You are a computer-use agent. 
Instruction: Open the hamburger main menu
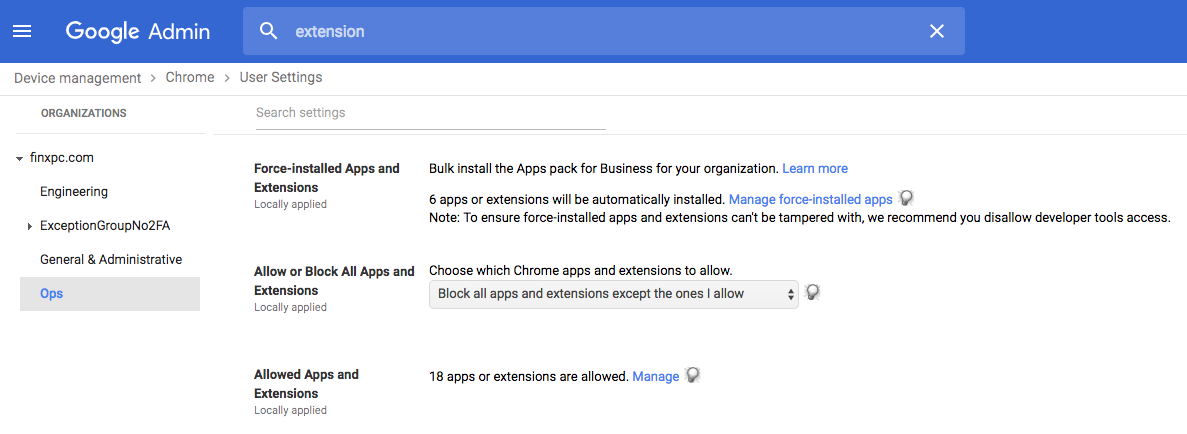23,31
